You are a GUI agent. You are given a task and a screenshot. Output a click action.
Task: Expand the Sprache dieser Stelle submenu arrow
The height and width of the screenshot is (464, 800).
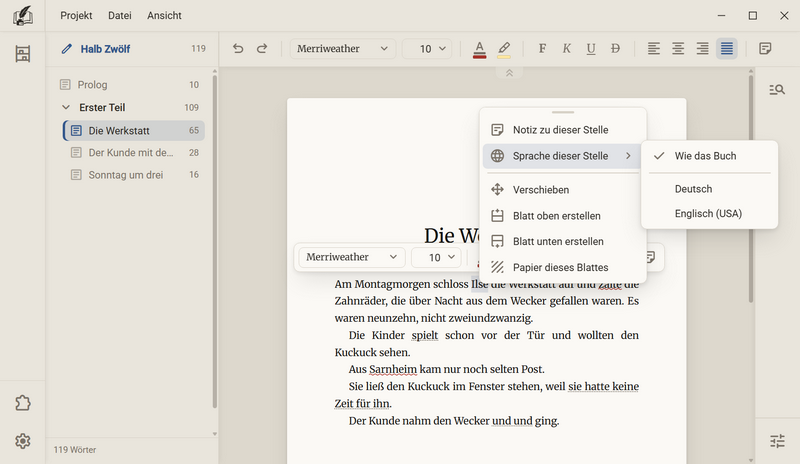(628, 156)
